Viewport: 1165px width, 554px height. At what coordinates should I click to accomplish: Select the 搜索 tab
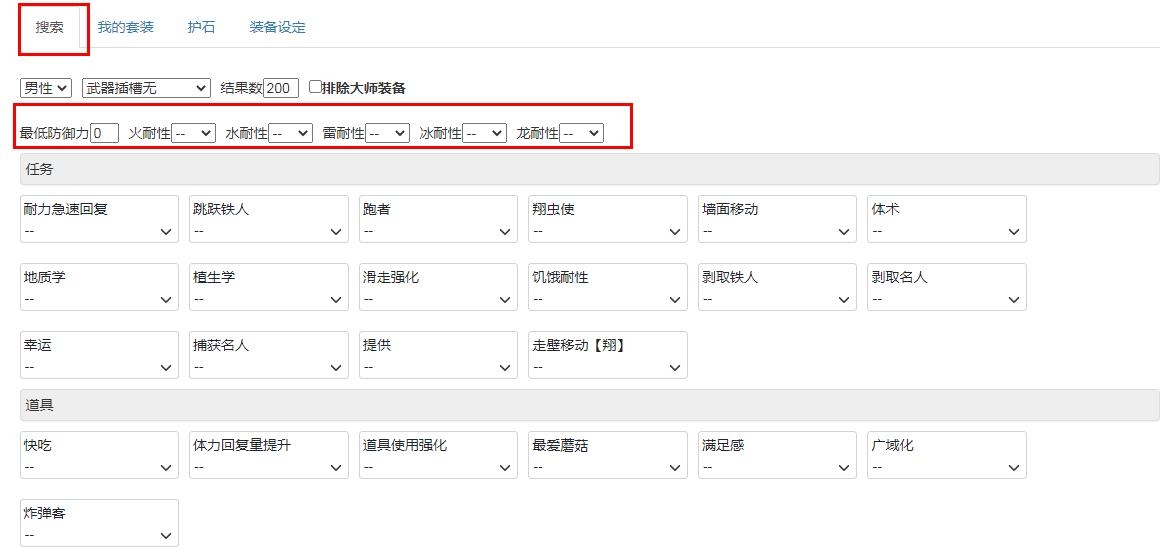(50, 27)
